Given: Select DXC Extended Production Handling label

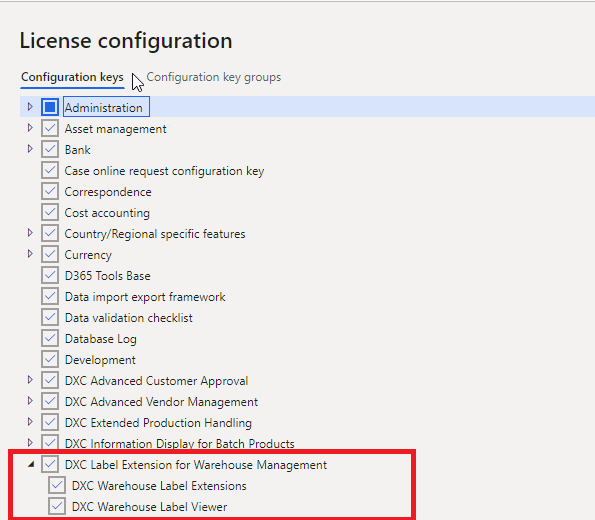Looking at the screenshot, I should tap(158, 423).
